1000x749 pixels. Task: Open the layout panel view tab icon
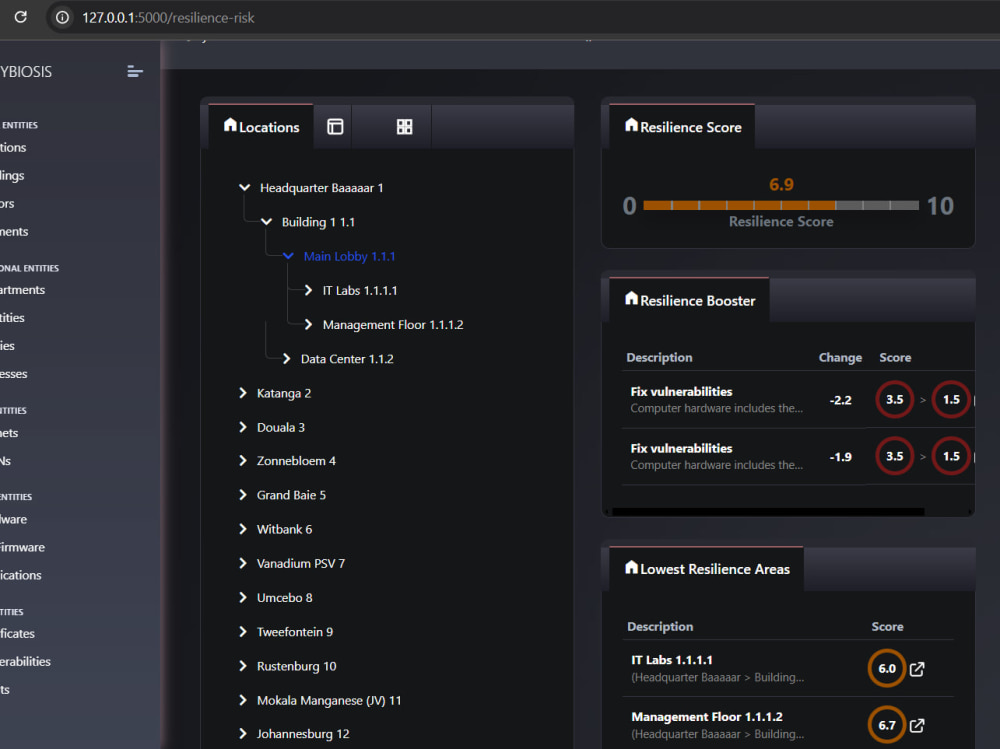335,126
